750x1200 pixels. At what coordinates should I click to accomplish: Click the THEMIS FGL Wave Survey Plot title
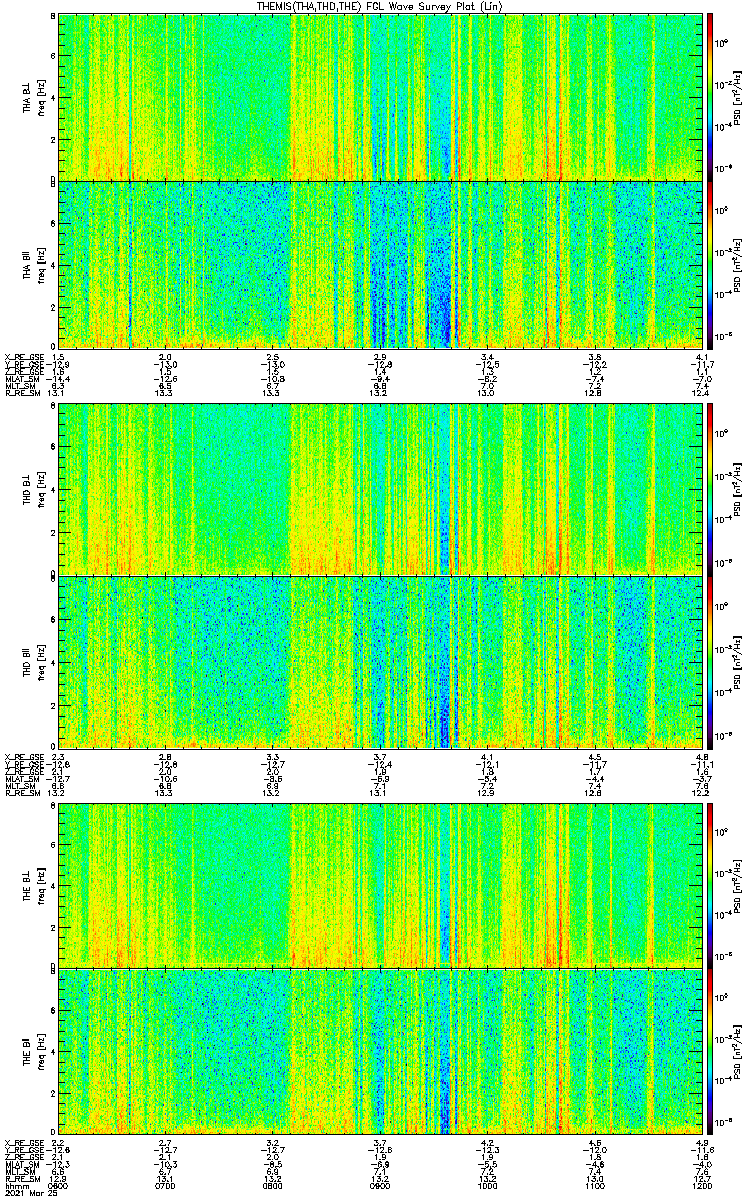click(x=382, y=6)
